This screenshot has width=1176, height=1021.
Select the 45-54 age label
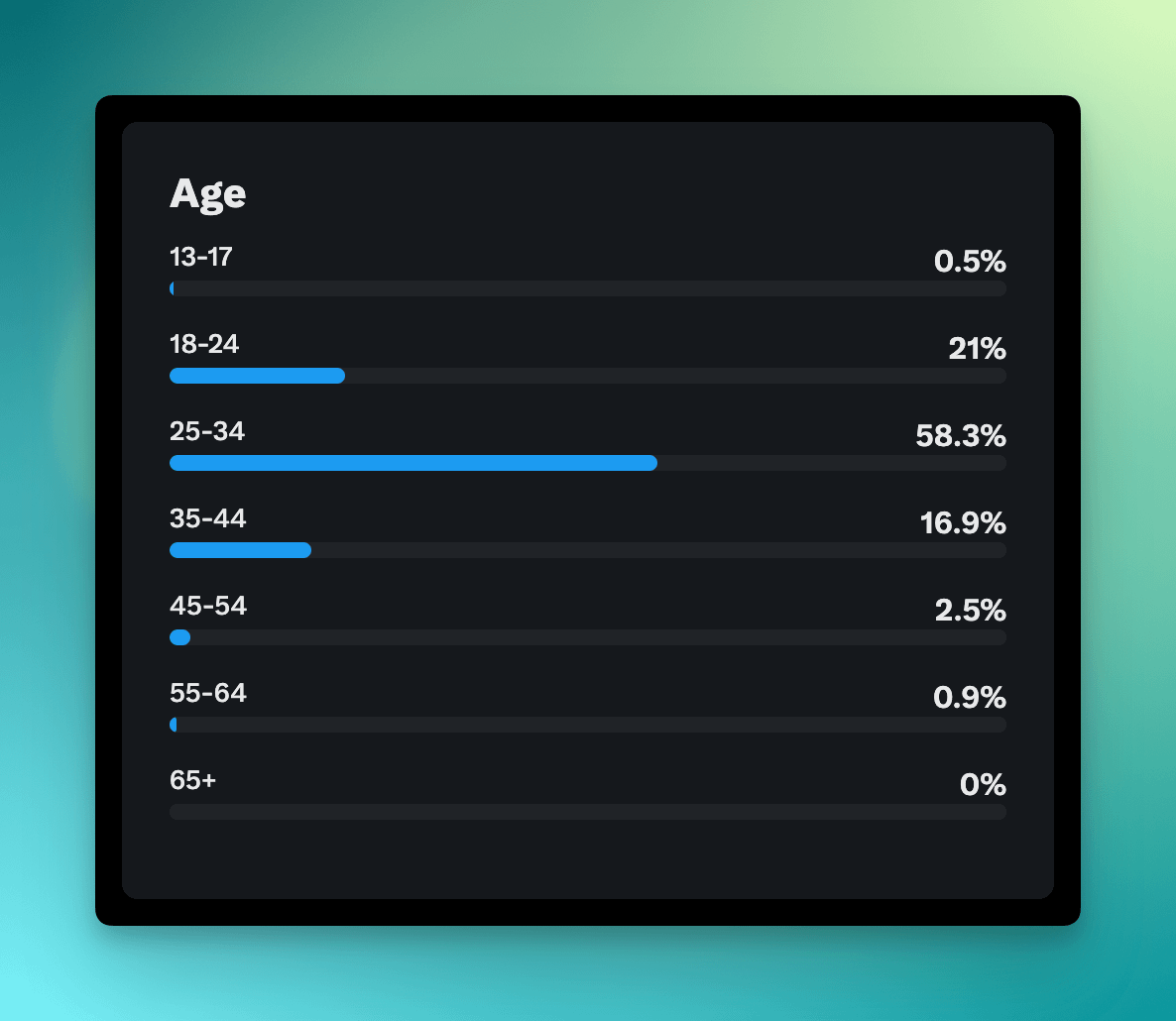tap(208, 606)
